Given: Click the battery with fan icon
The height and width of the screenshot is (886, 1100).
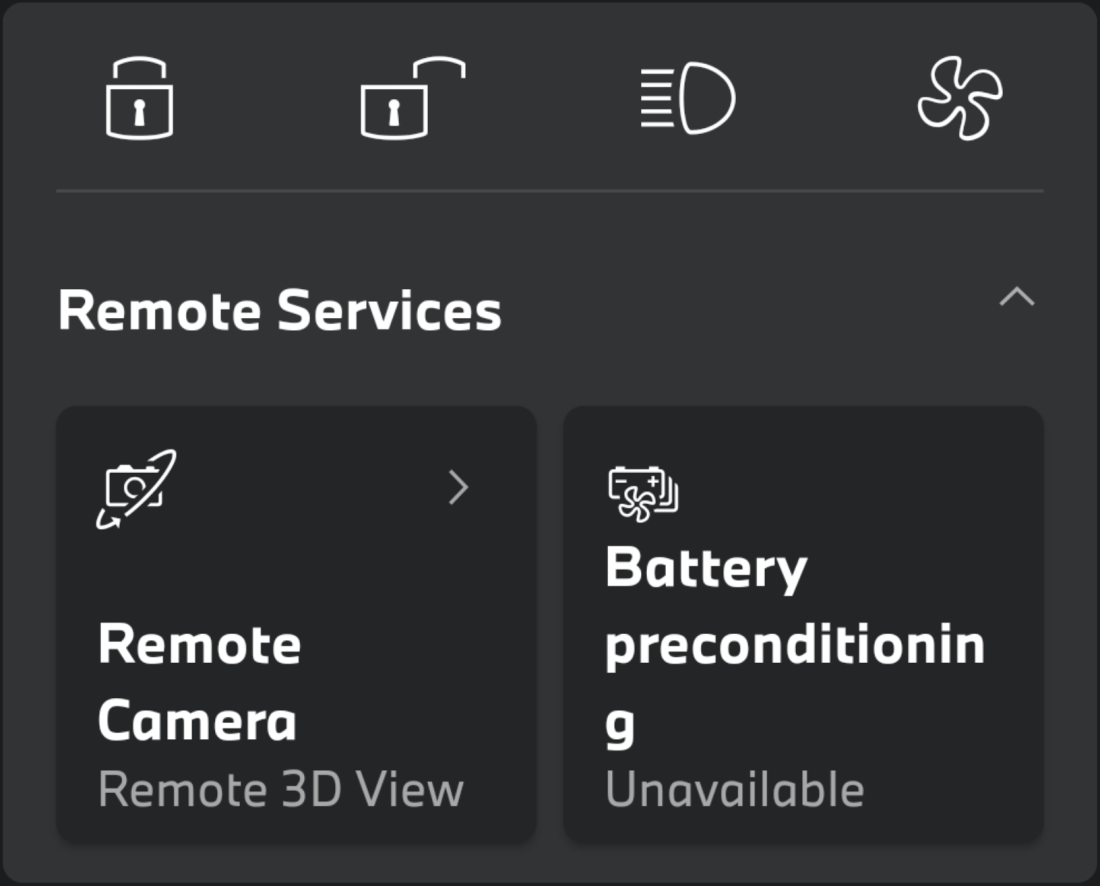Looking at the screenshot, I should click(643, 494).
